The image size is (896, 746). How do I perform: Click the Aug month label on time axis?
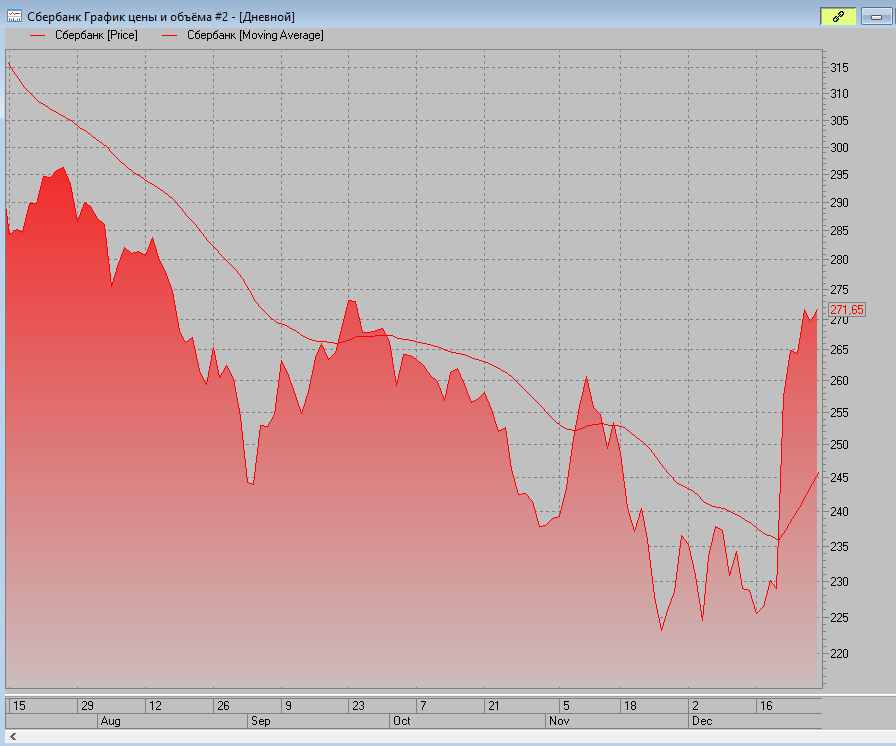[110, 721]
